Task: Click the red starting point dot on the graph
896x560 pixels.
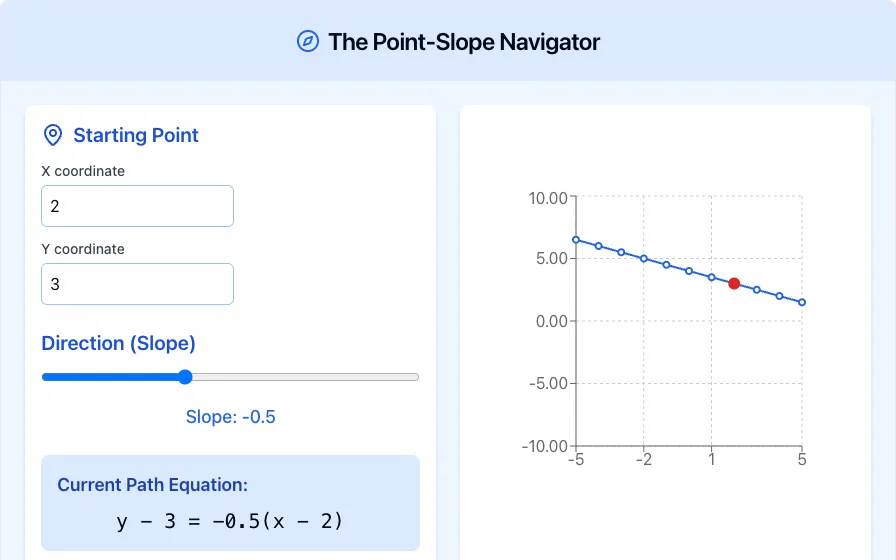Action: [x=734, y=283]
